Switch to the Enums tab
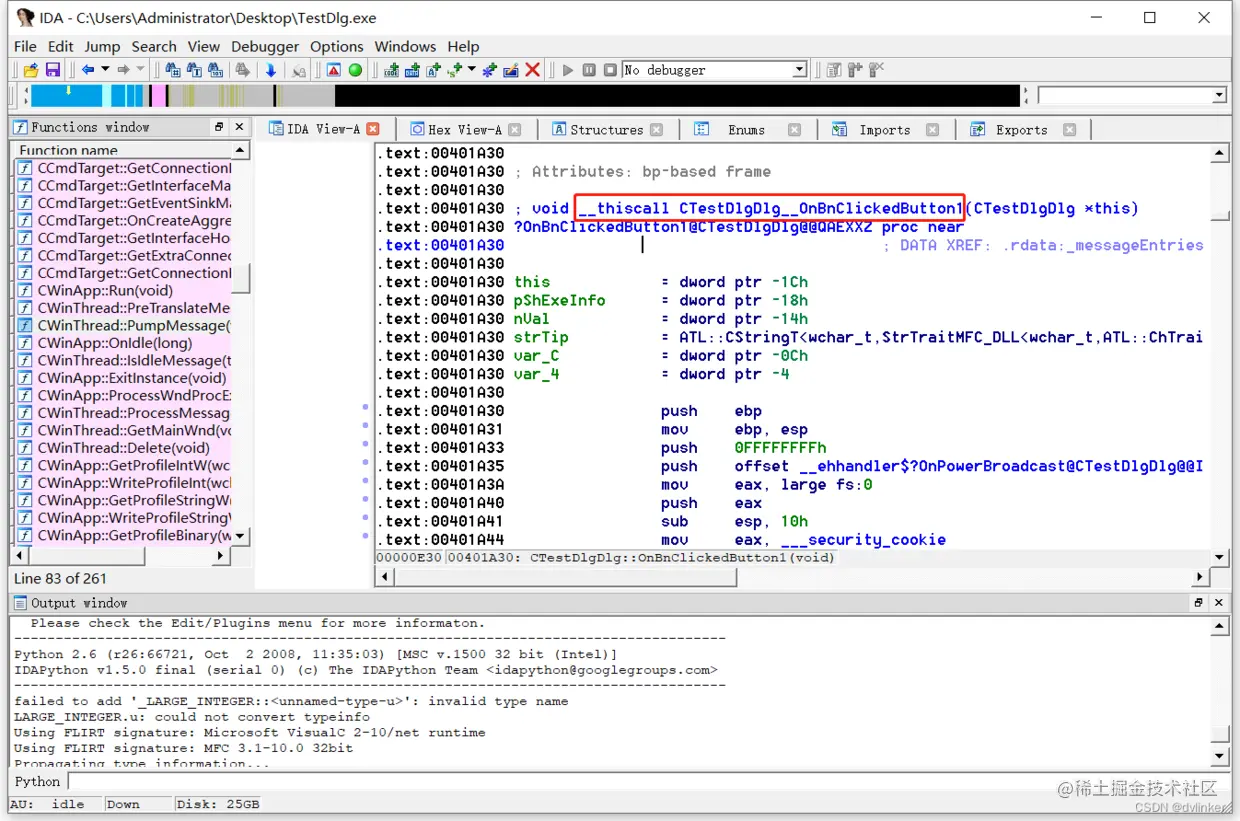Image resolution: width=1240 pixels, height=821 pixels. 747,129
